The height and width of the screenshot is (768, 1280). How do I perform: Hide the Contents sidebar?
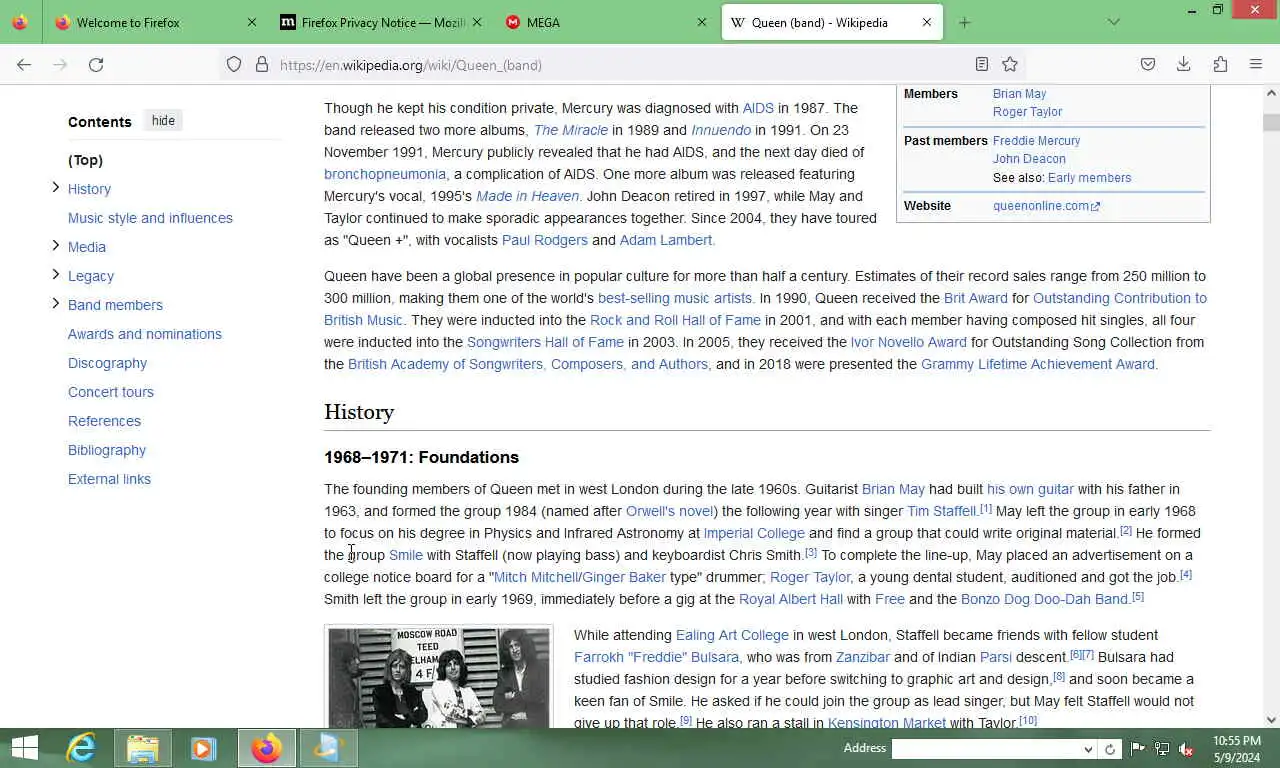click(x=163, y=121)
